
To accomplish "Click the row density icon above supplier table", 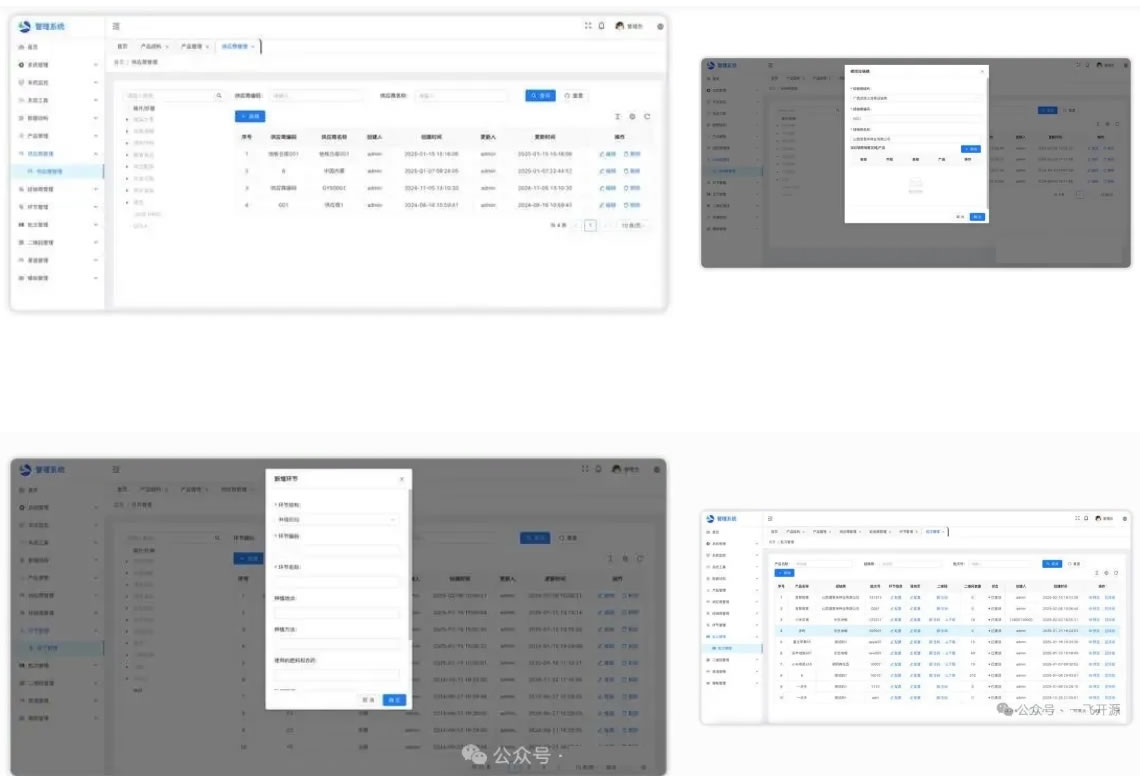I will pos(617,117).
